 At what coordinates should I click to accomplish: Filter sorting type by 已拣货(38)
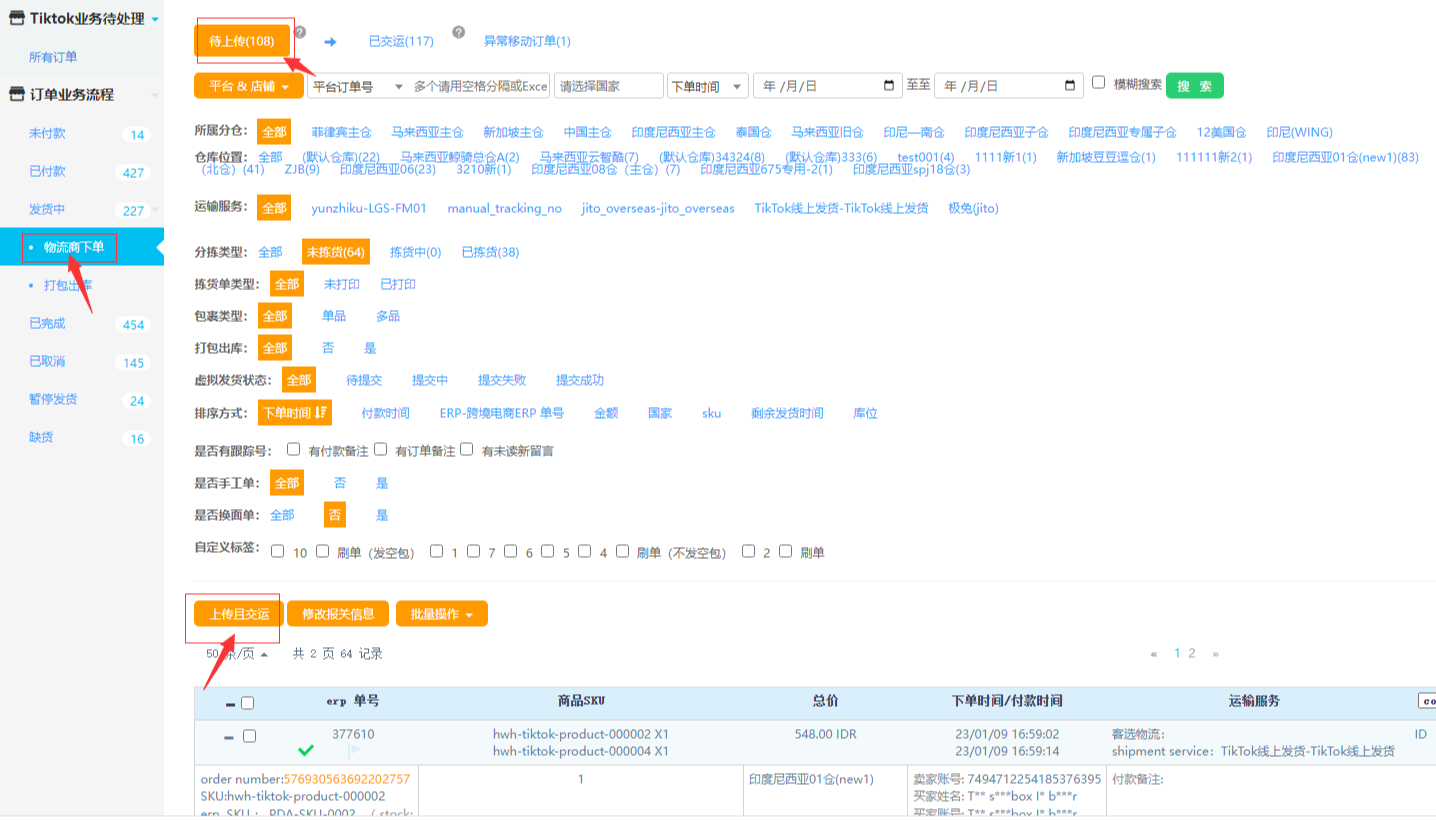490,252
